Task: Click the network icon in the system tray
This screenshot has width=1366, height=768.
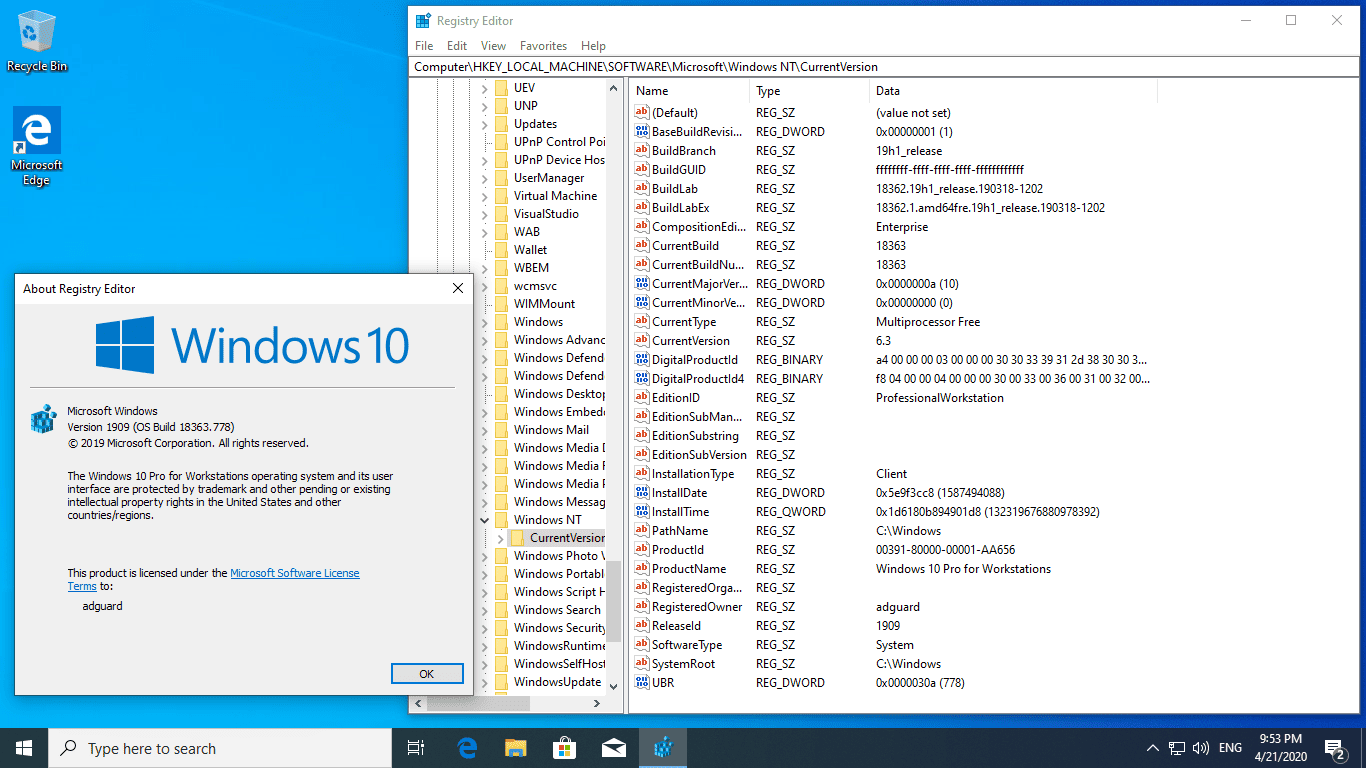Action: 1177,748
